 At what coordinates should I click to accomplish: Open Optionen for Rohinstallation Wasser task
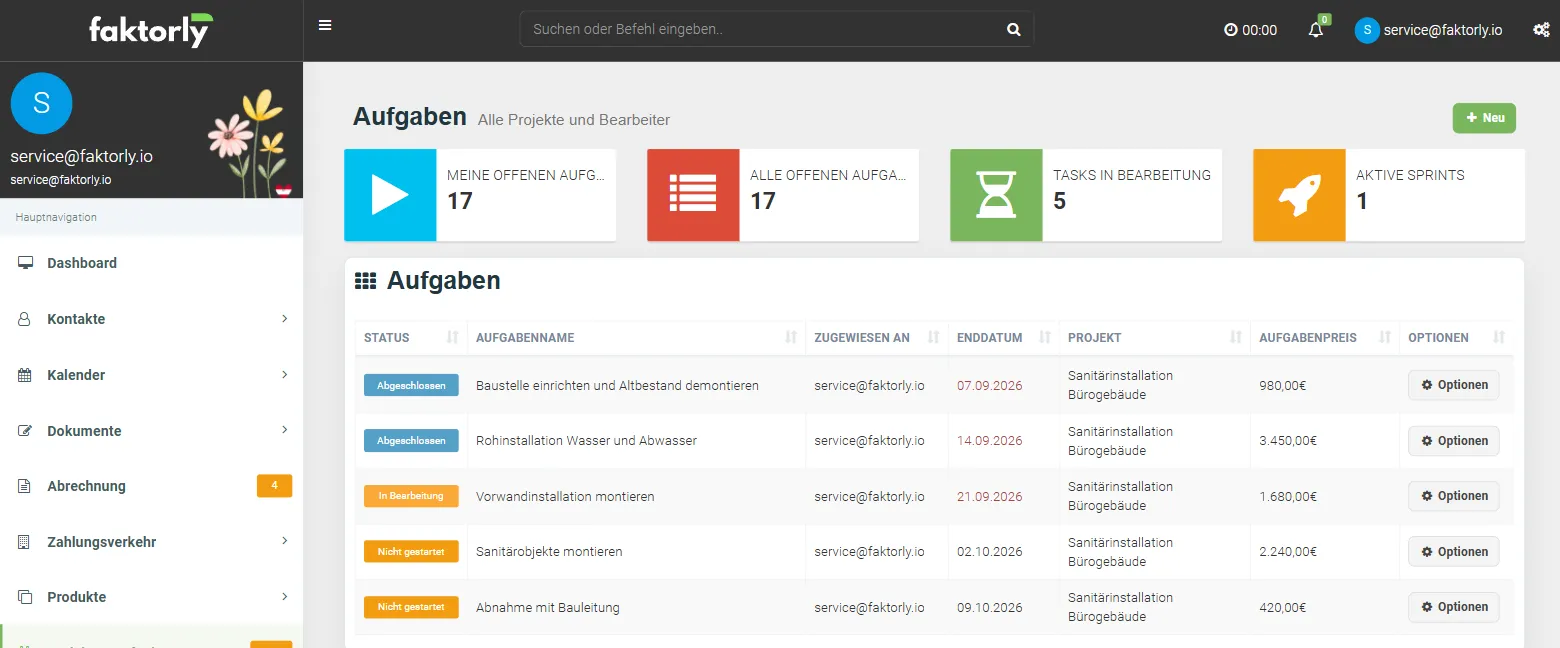click(x=1453, y=441)
